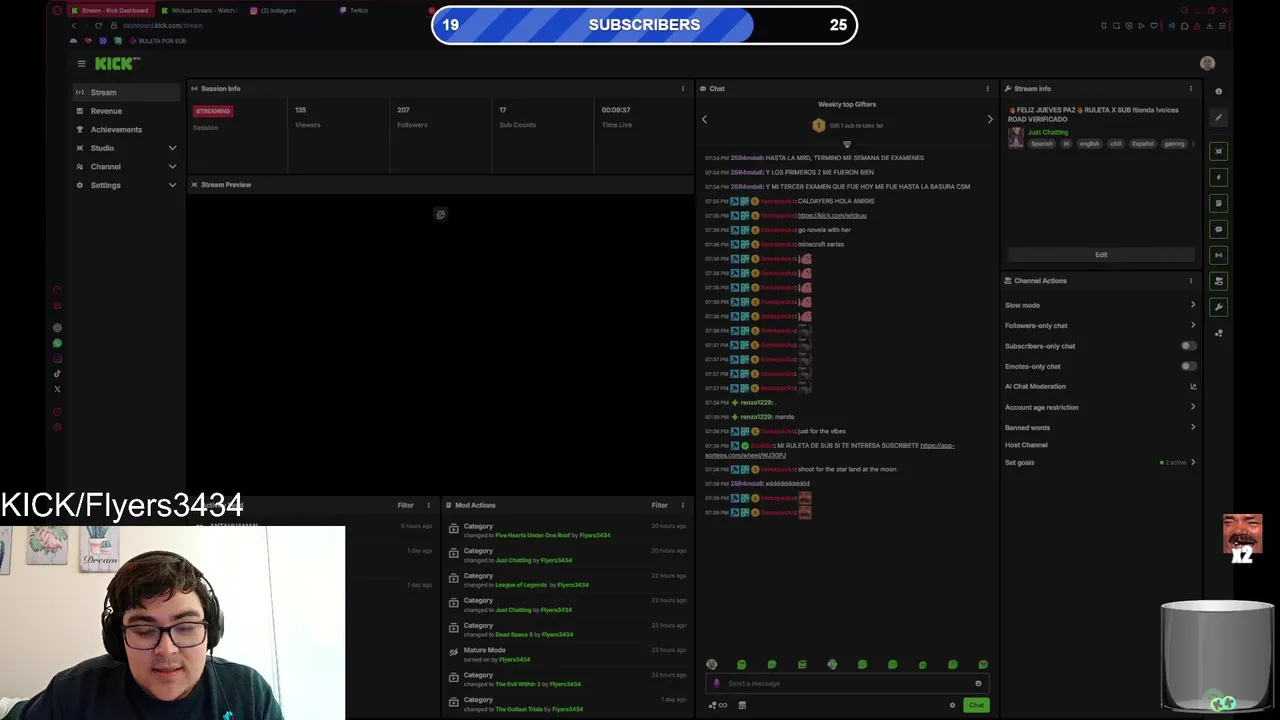
Task: Go back with the browser back arrow
Action: pyautogui.click(x=73, y=25)
